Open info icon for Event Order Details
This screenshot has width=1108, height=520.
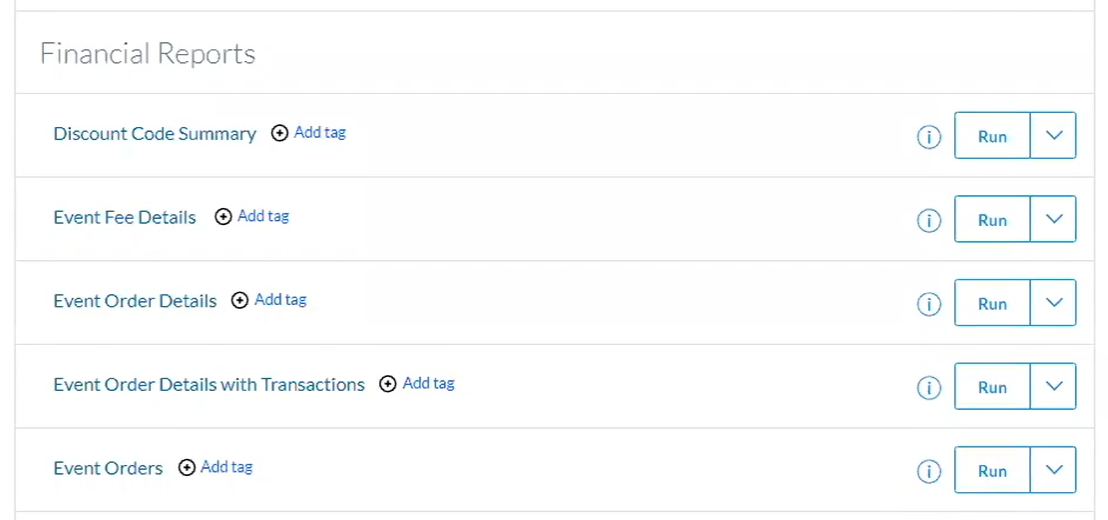(x=929, y=304)
